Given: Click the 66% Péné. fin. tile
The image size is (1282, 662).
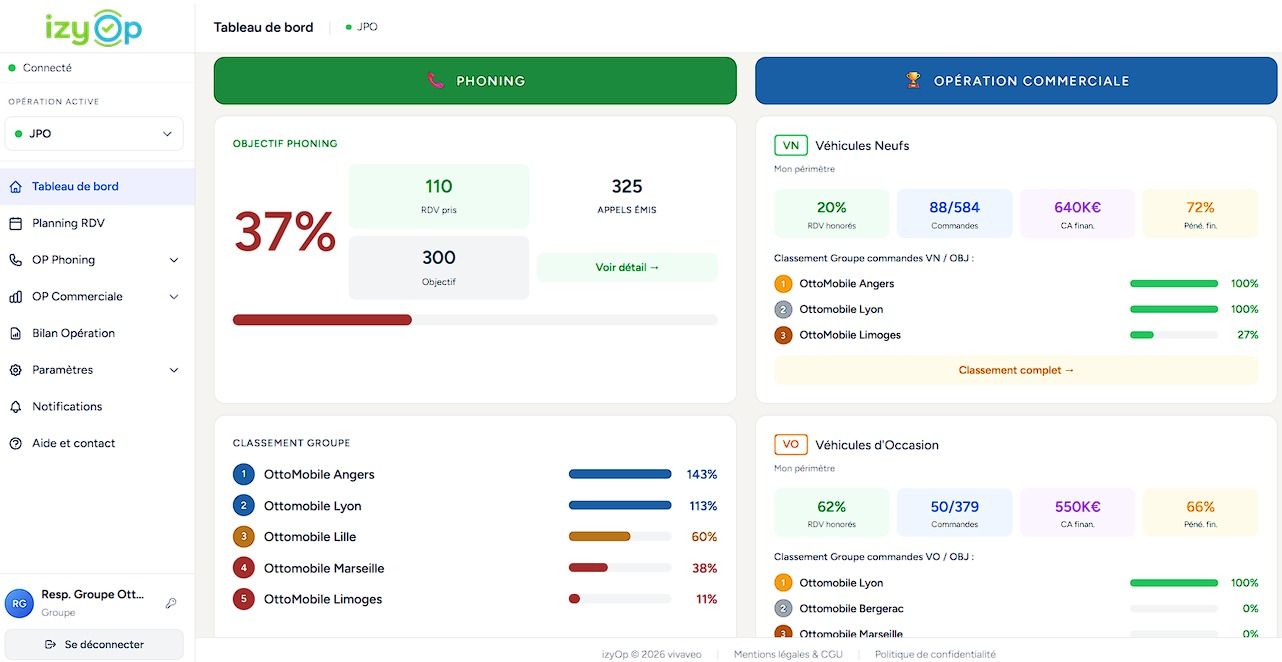Looking at the screenshot, I should coord(1200,513).
